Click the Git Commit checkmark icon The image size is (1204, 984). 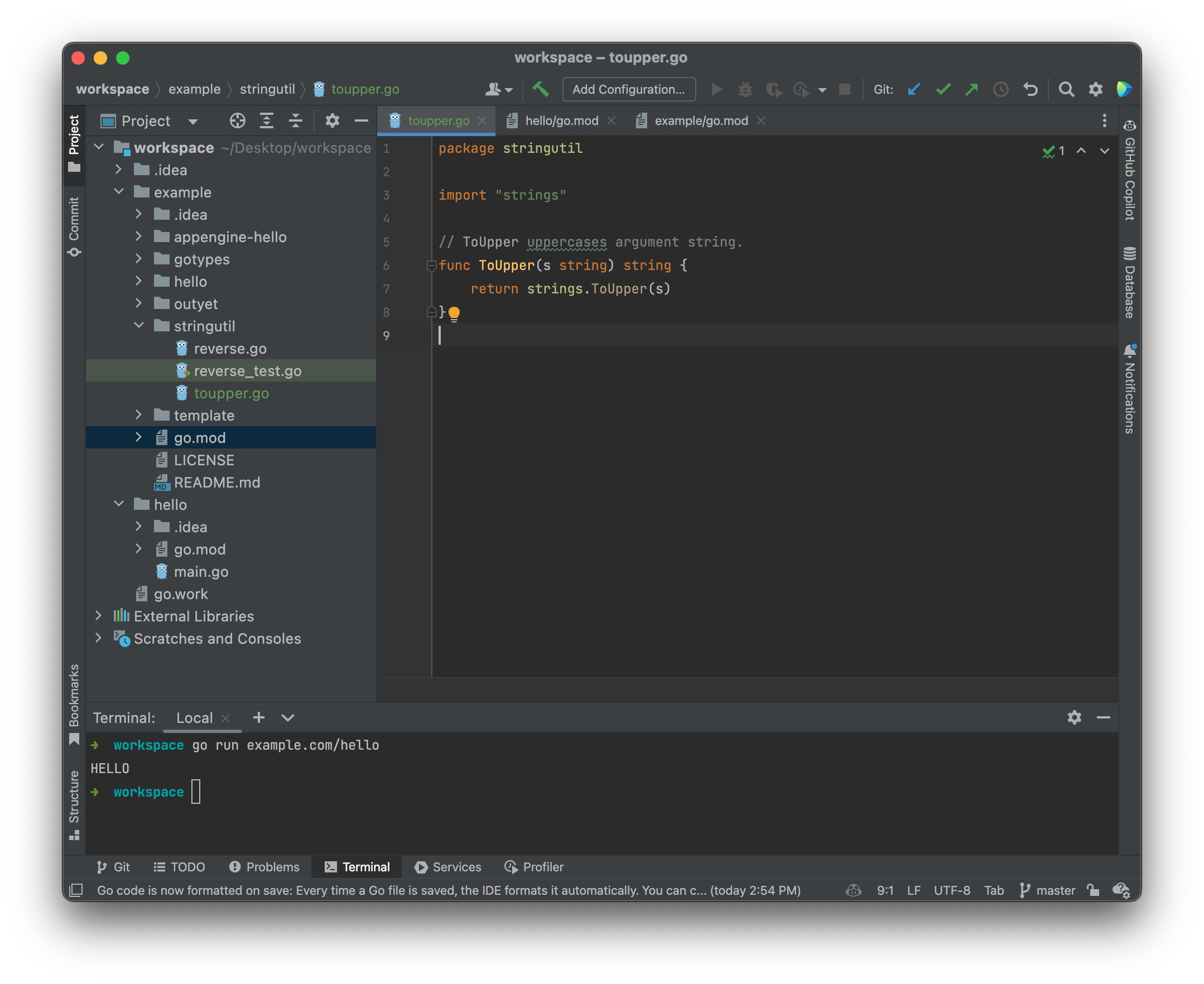coord(943,89)
